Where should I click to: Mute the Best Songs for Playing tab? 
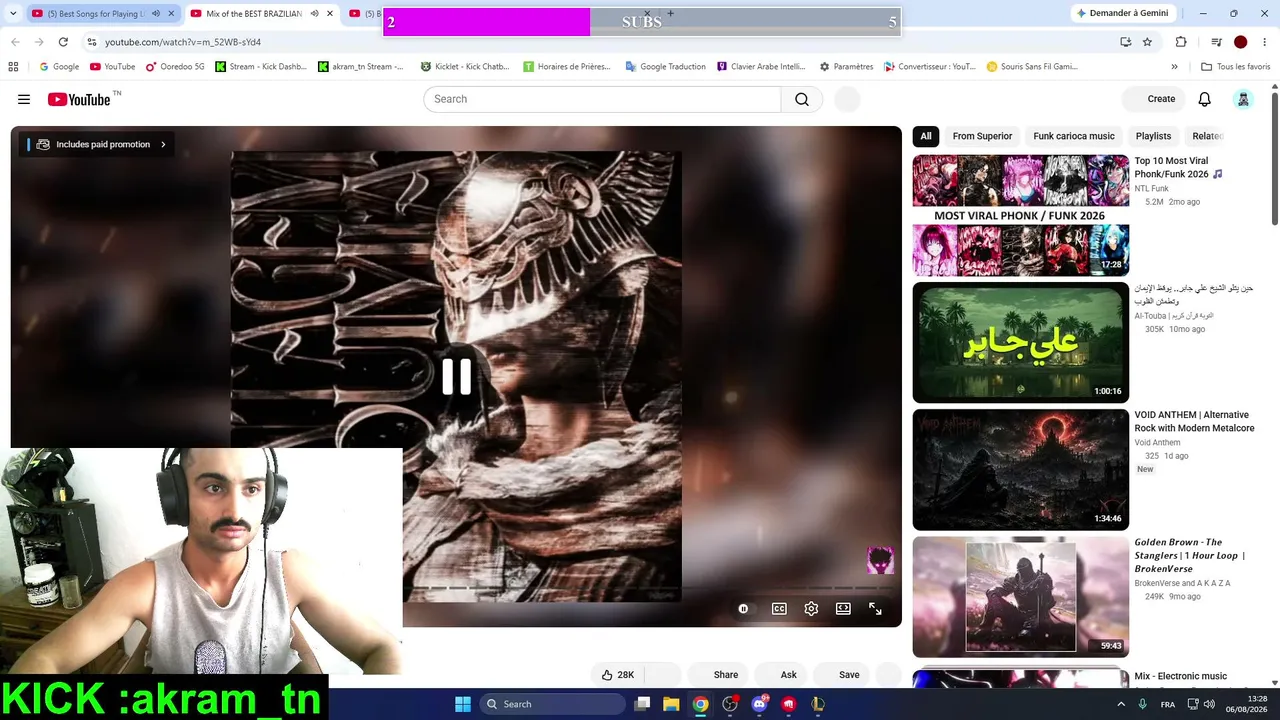click(155, 14)
